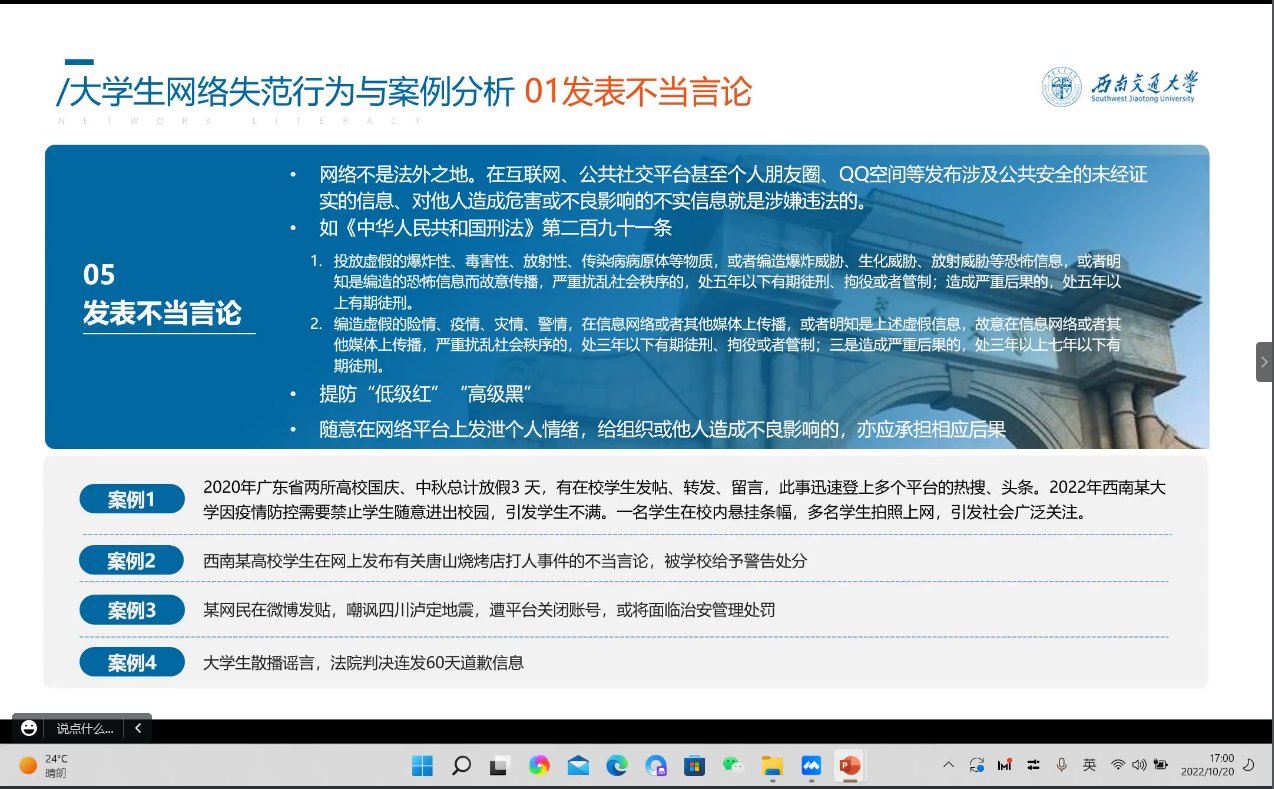Open the Mail app icon

click(x=578, y=766)
